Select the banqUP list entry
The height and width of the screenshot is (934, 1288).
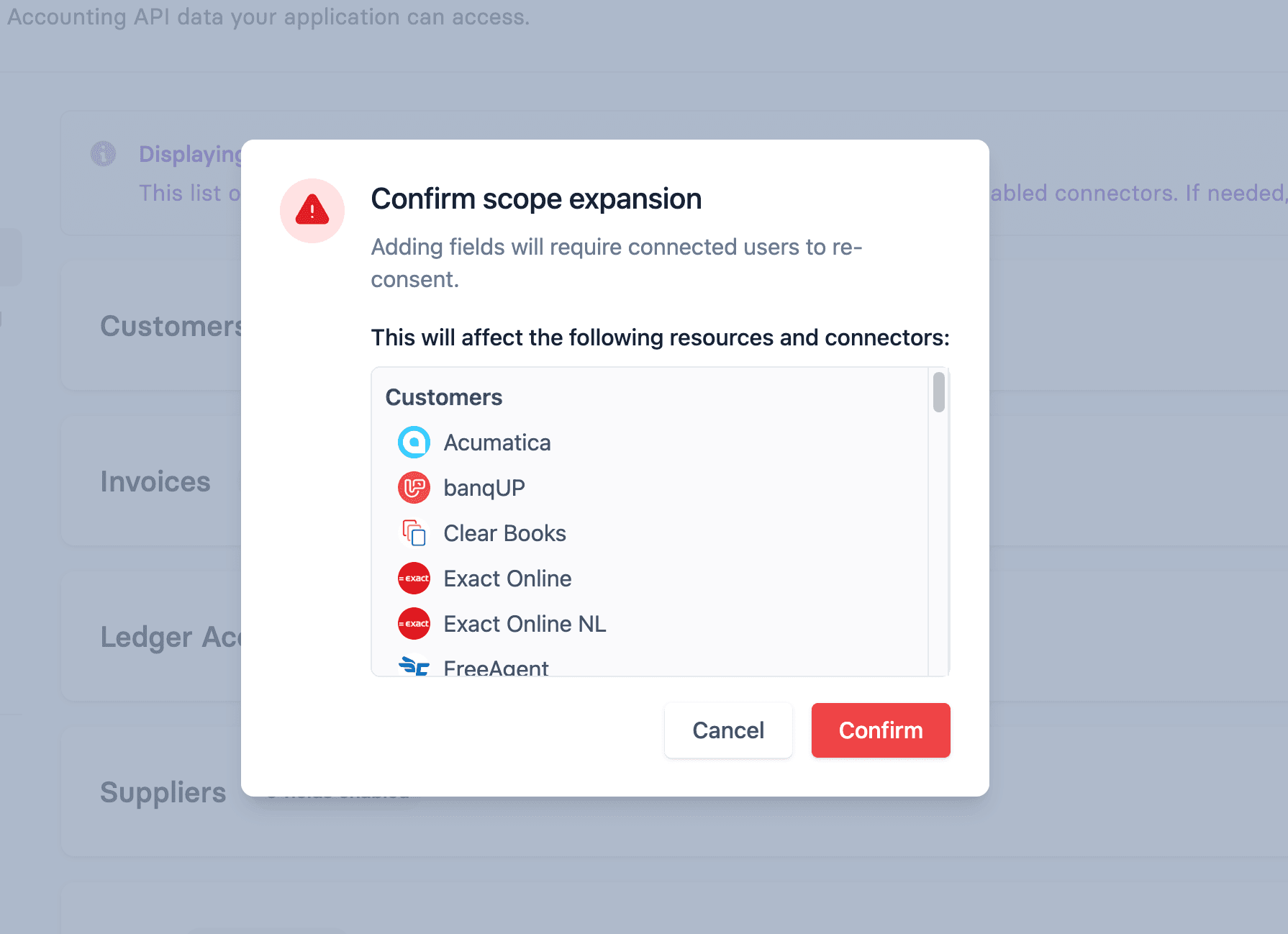coord(484,487)
